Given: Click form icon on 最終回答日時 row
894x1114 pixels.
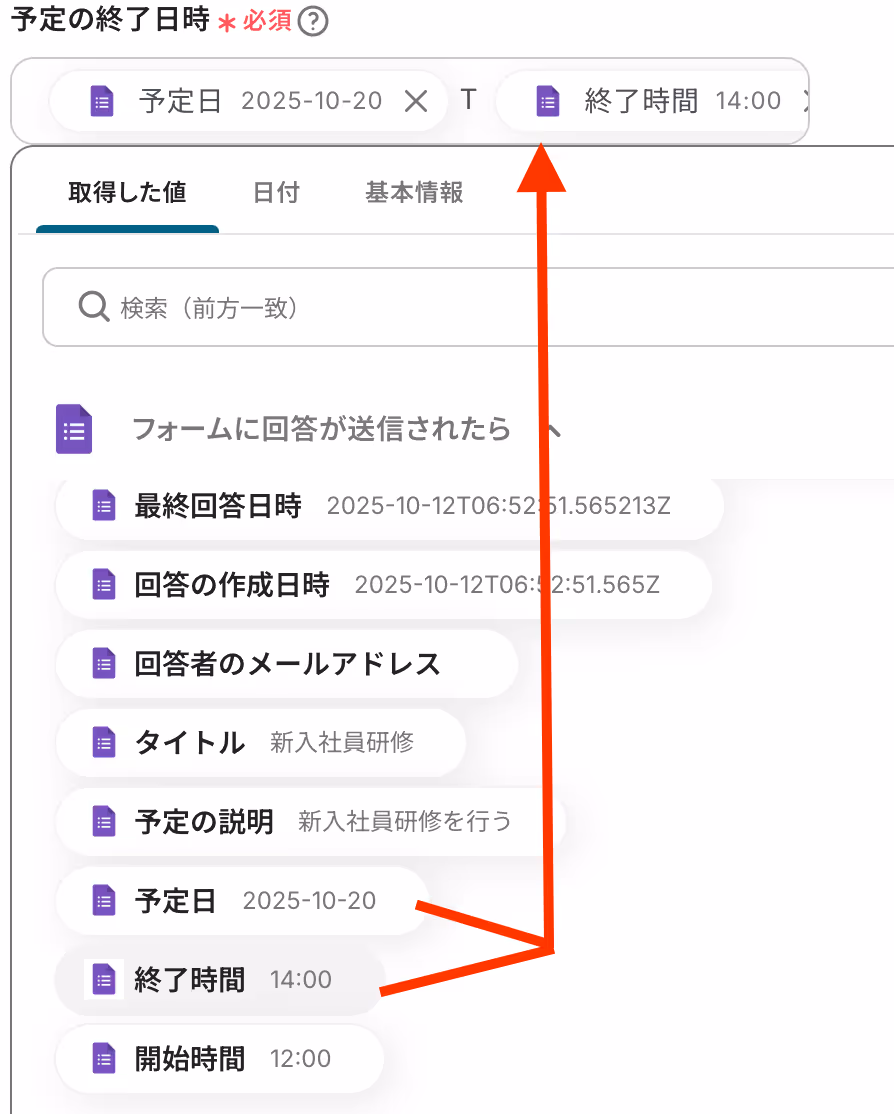Looking at the screenshot, I should pyautogui.click(x=104, y=506).
